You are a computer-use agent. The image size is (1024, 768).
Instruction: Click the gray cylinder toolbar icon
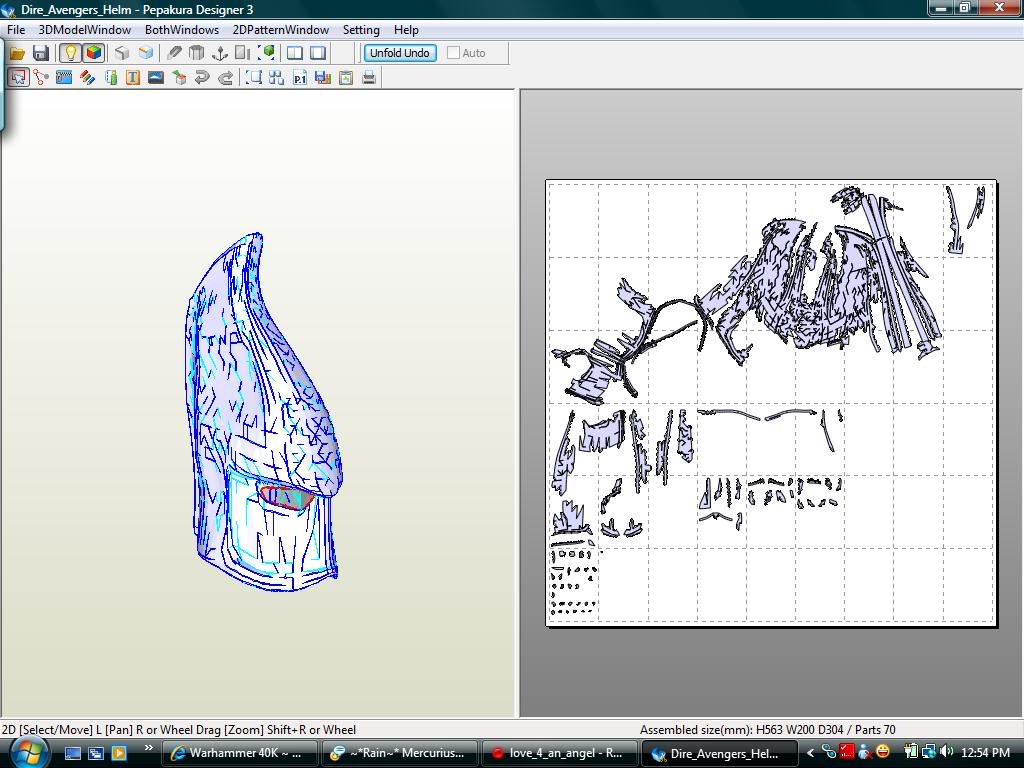click(196, 53)
